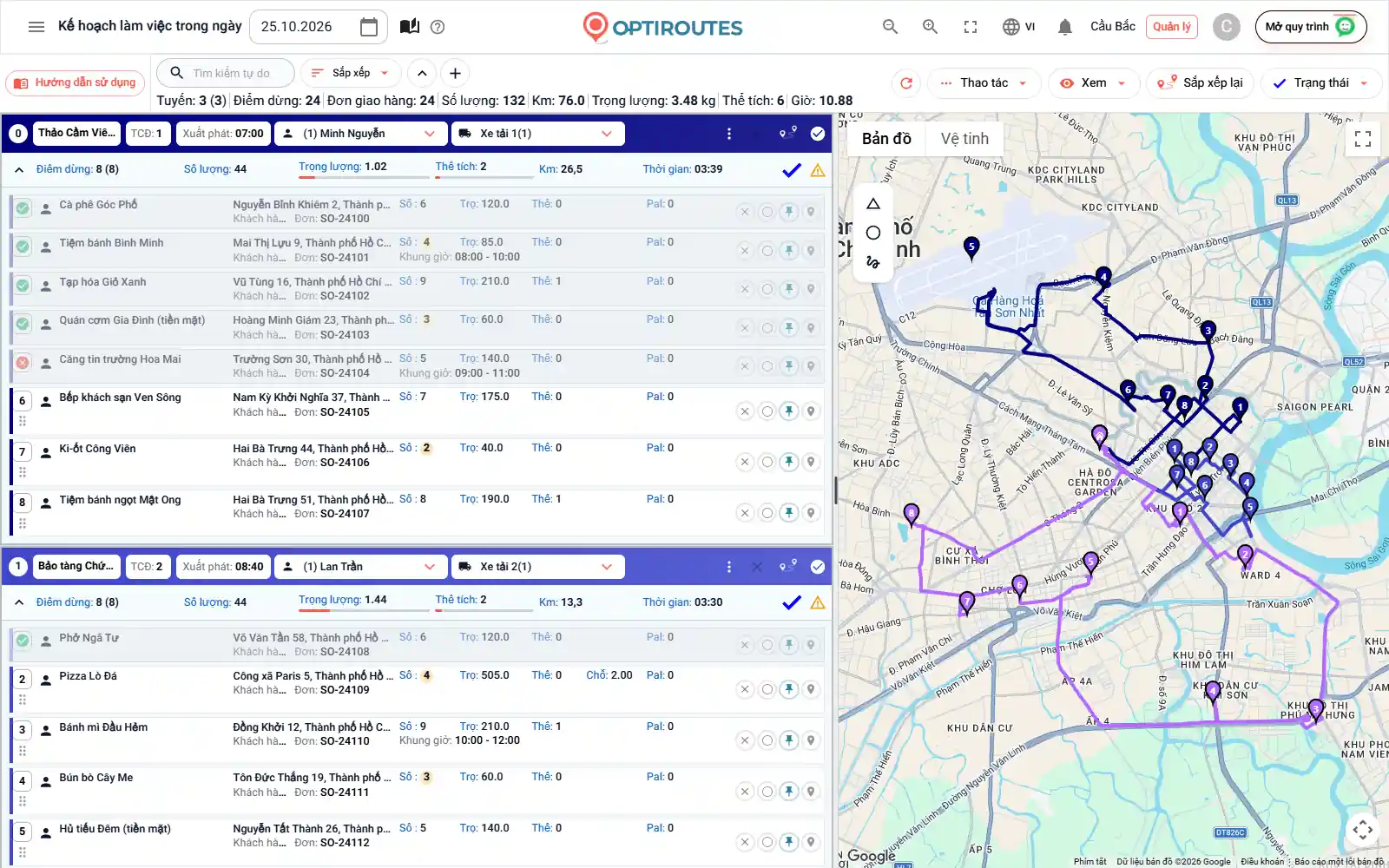Viewport: 1389px width, 868px height.
Task: Select the polygon draw tool on map
Action: (x=873, y=204)
